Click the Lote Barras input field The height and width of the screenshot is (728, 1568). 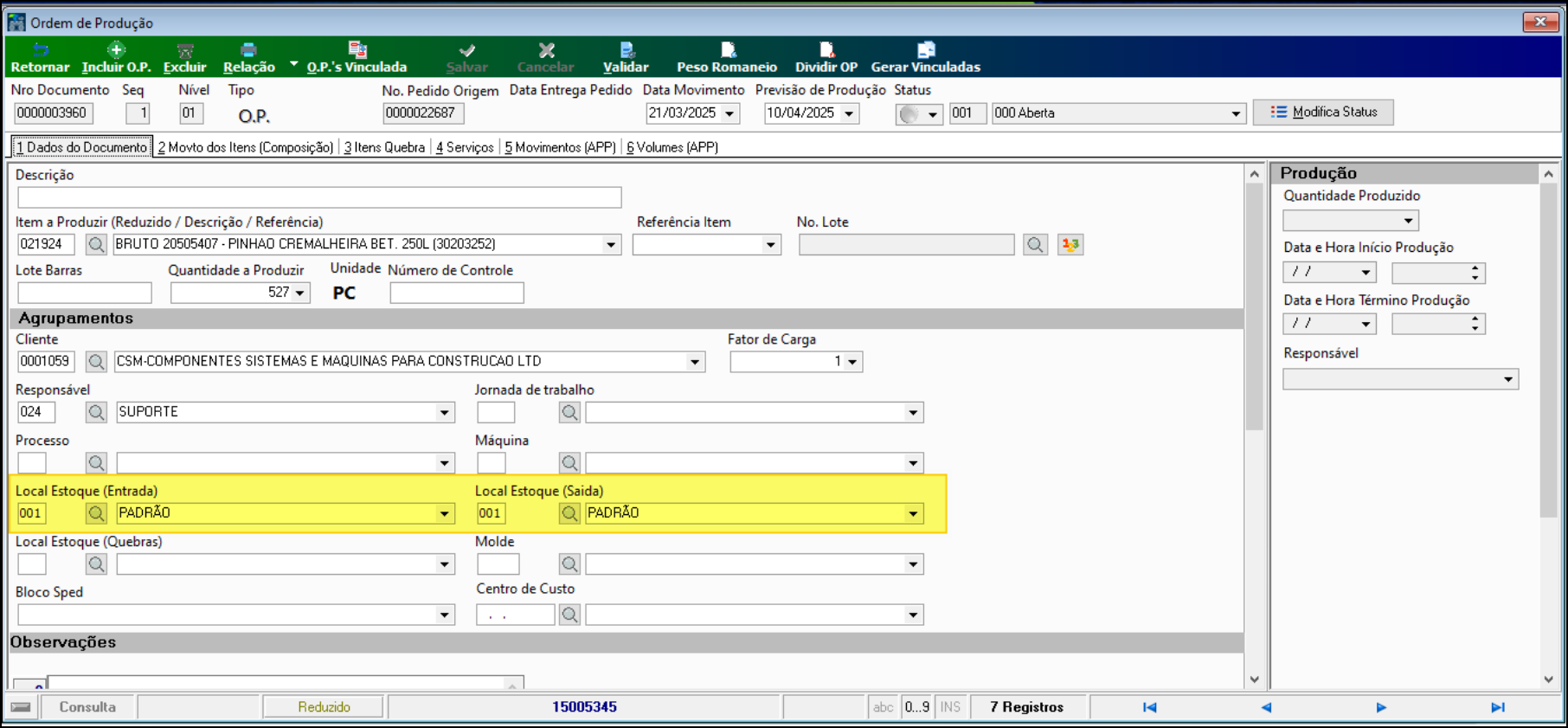[x=85, y=293]
